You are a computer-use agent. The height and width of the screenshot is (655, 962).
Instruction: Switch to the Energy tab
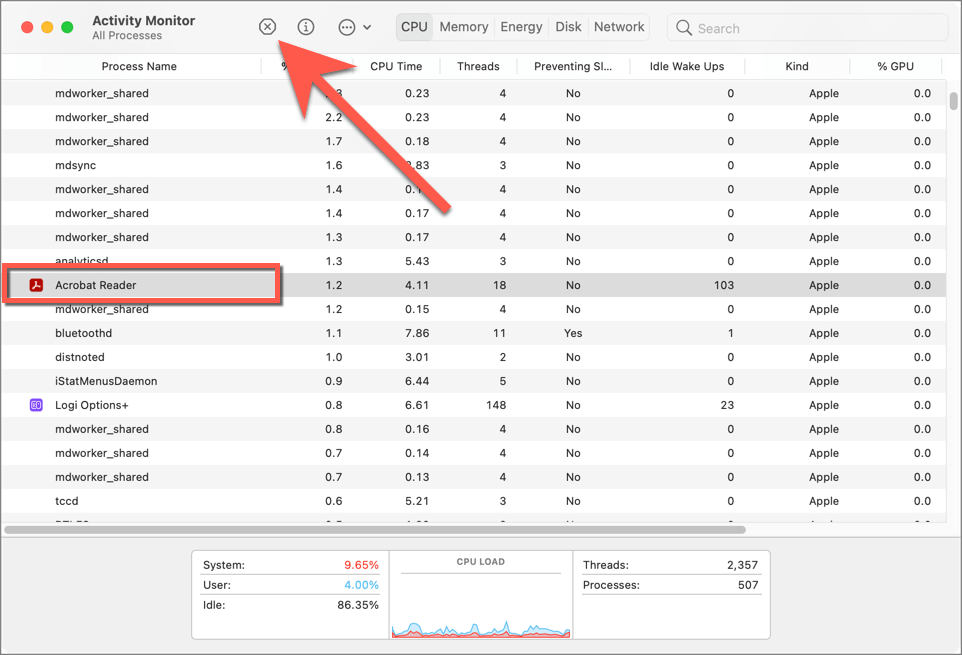coord(521,27)
